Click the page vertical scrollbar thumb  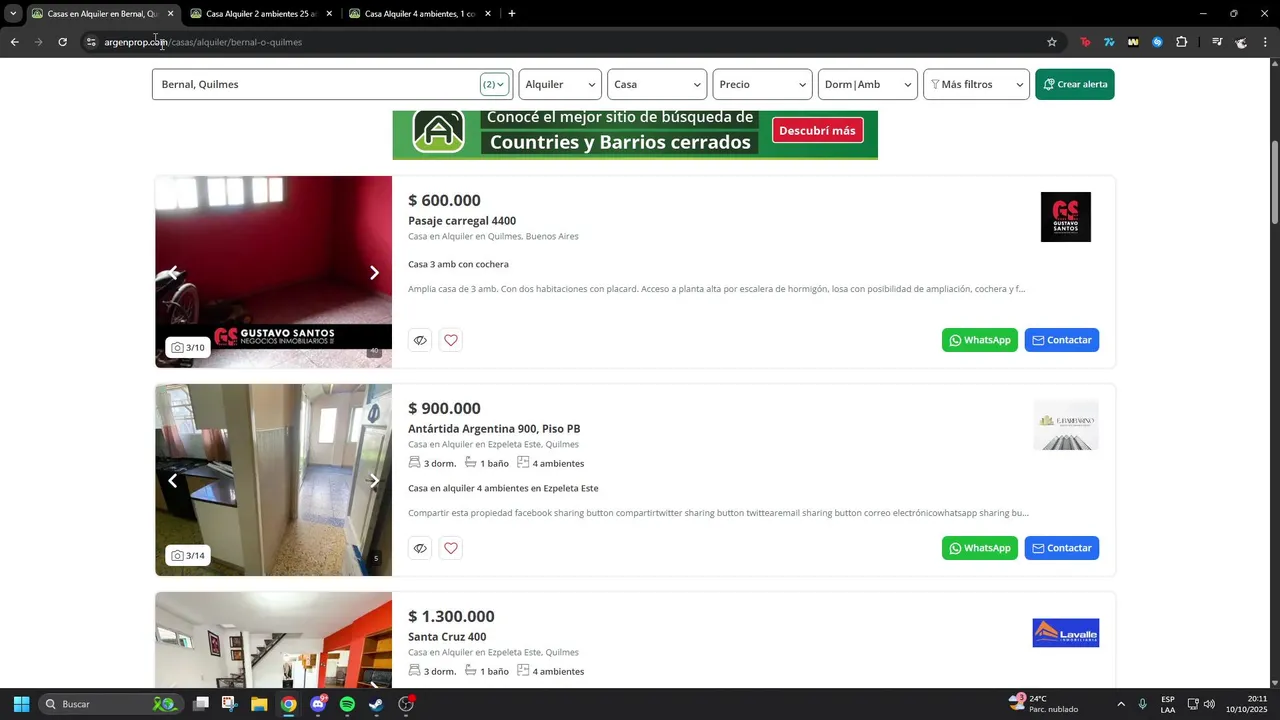1275,183
